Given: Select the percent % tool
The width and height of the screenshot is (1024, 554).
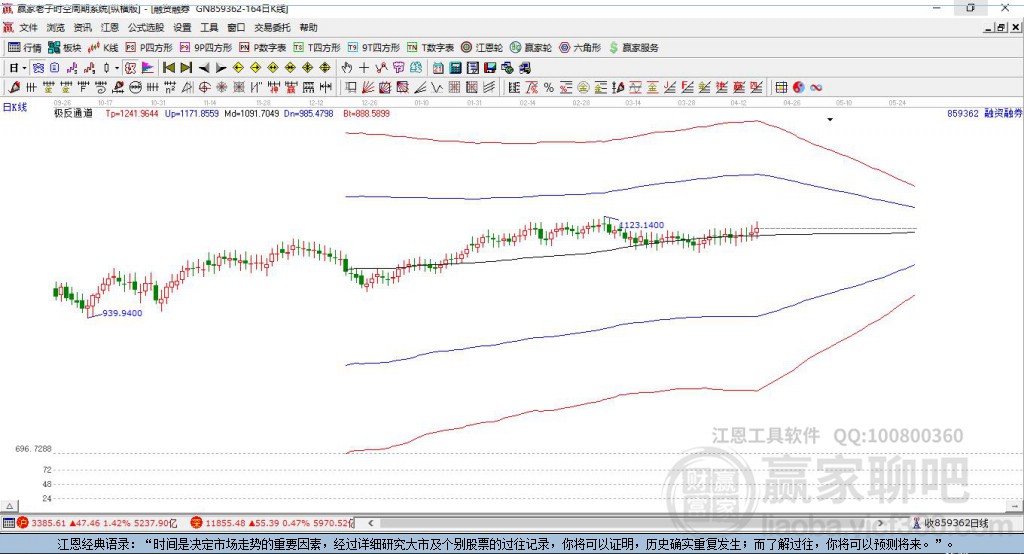Looking at the screenshot, I should click(549, 88).
